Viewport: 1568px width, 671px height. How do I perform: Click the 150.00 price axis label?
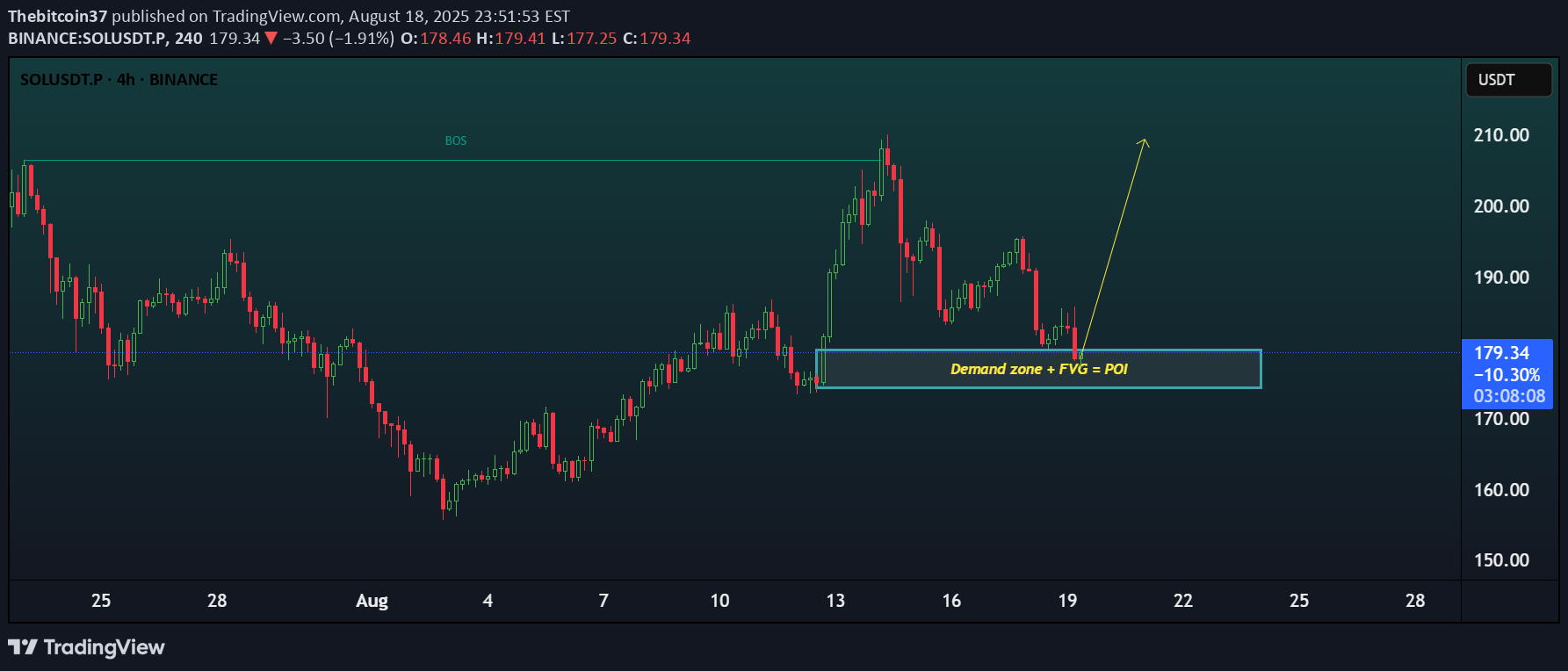point(1501,560)
